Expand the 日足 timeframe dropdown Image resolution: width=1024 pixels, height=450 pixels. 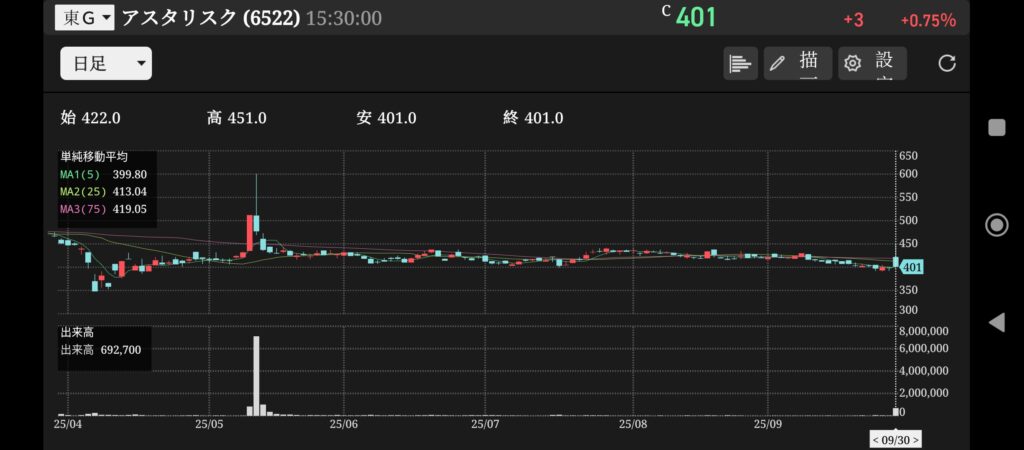click(106, 64)
